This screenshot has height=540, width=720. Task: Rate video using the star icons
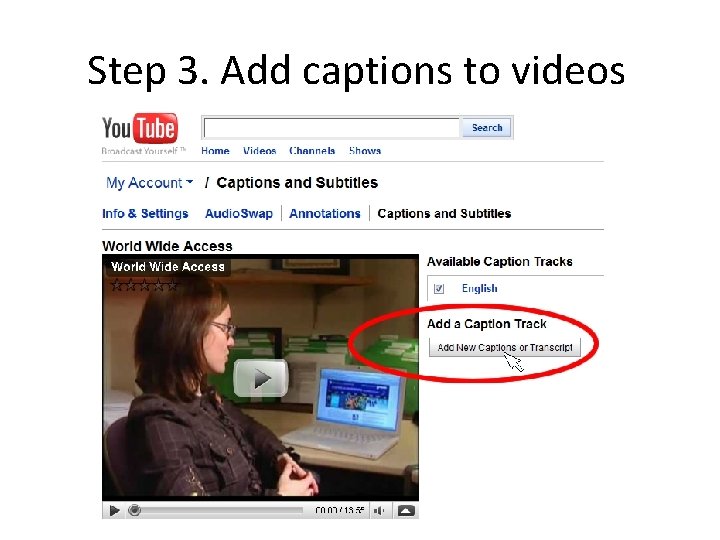[x=144, y=285]
